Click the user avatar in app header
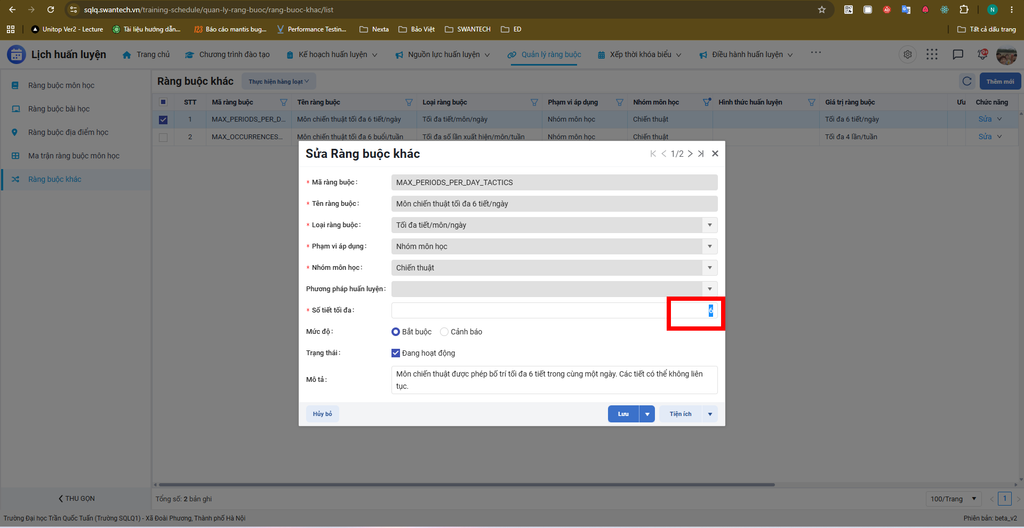1024x528 pixels. [1006, 55]
